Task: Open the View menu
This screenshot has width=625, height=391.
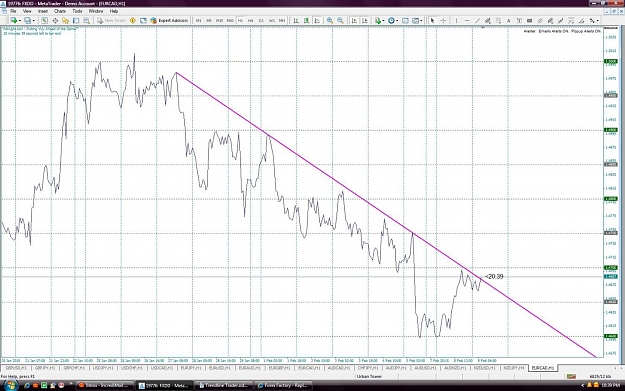Action: [27, 11]
